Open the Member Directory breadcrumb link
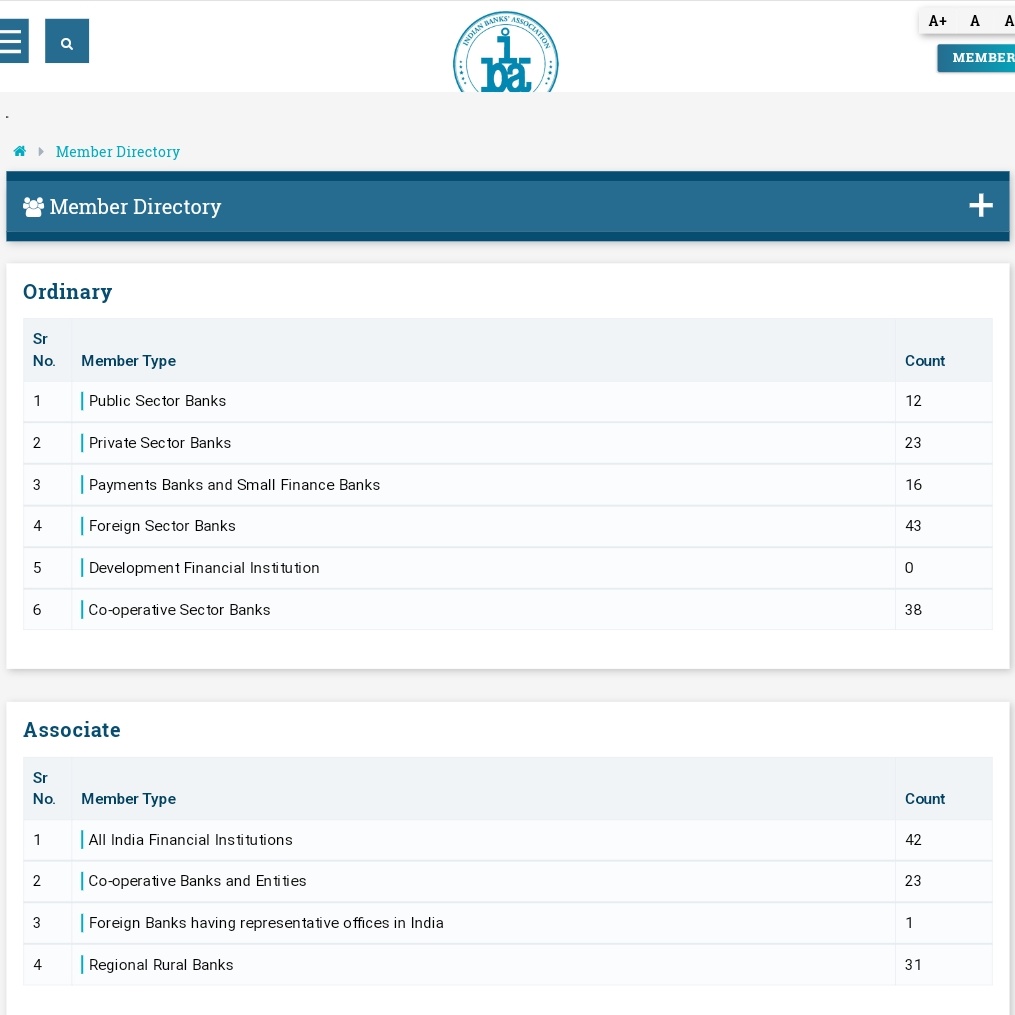Screen dimensions: 1015x1015 pos(118,151)
